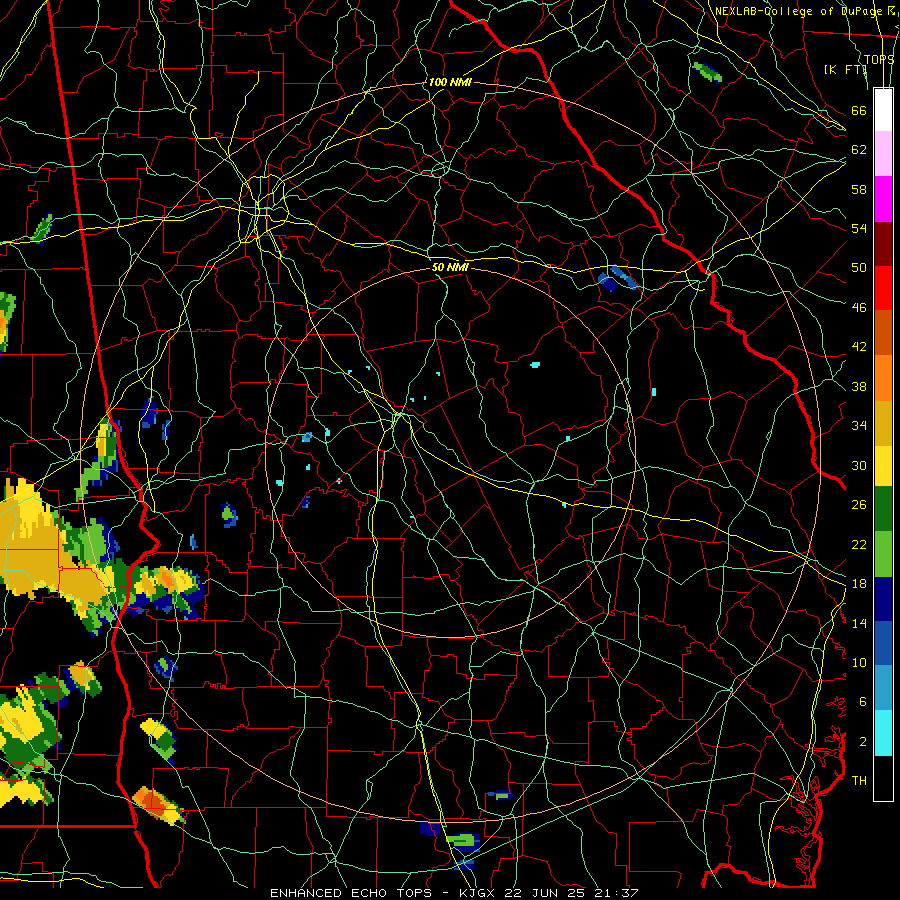Screen dimensions: 900x900
Task: Click the light pink 62K ft legend color
Action: (x=883, y=154)
